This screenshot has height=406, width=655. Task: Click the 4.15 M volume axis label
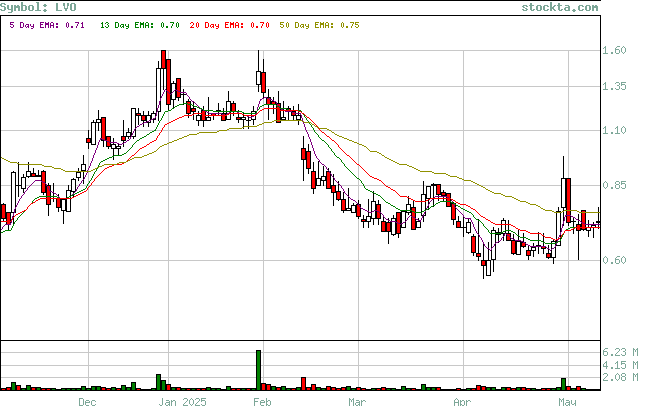(x=620, y=365)
